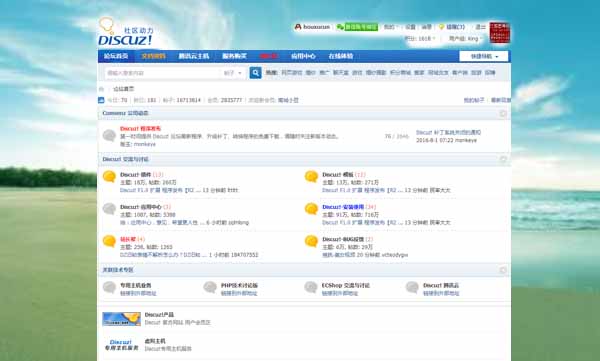
Task: Open the Discuz! 程序发布 forum link
Action: [x=140, y=129]
